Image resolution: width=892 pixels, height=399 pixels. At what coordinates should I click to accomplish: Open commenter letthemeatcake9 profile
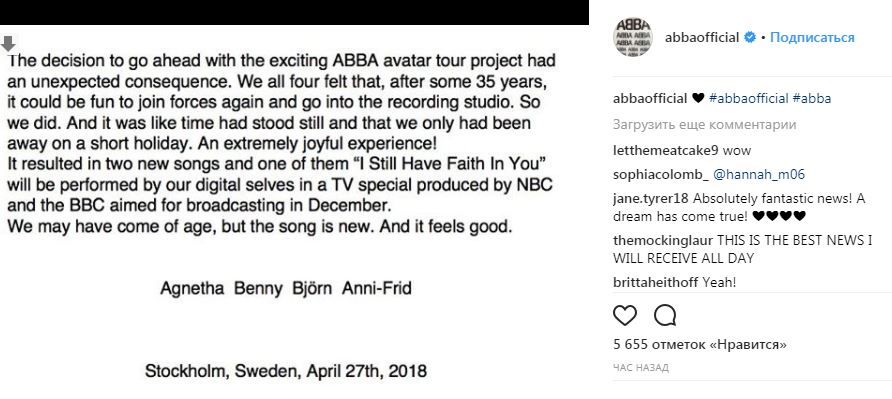[x=666, y=151]
